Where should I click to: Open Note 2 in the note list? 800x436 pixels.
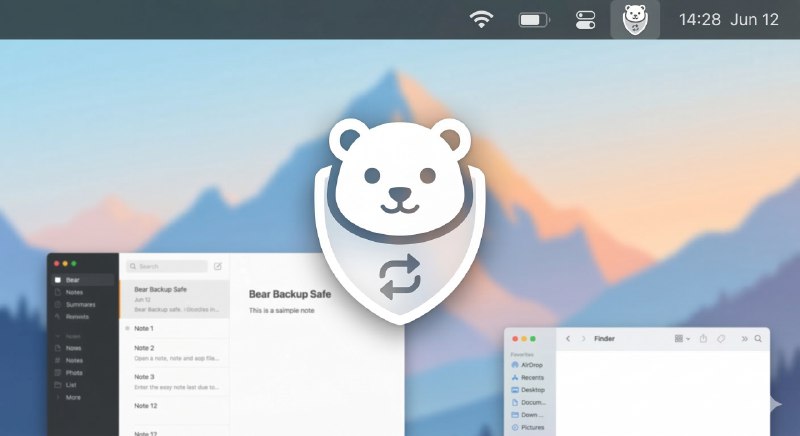(x=174, y=353)
